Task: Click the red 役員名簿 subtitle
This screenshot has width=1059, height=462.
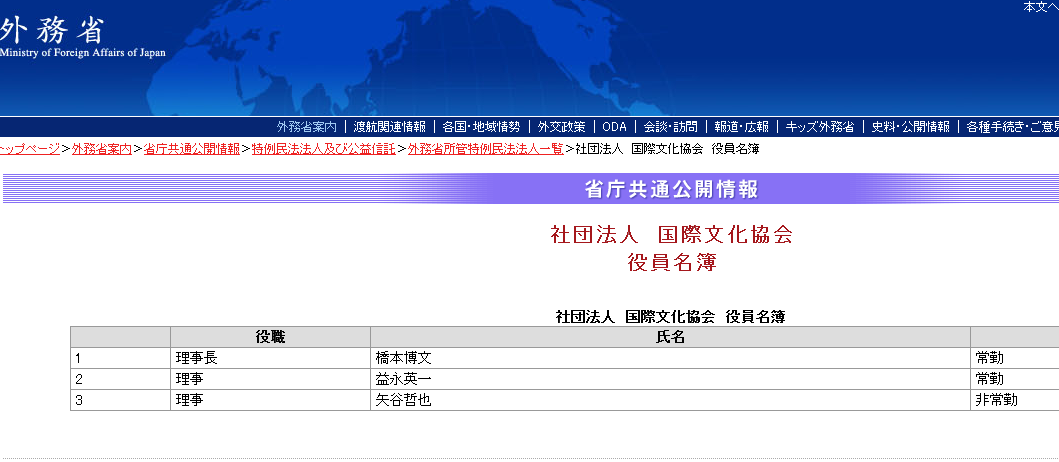Action: [x=671, y=263]
